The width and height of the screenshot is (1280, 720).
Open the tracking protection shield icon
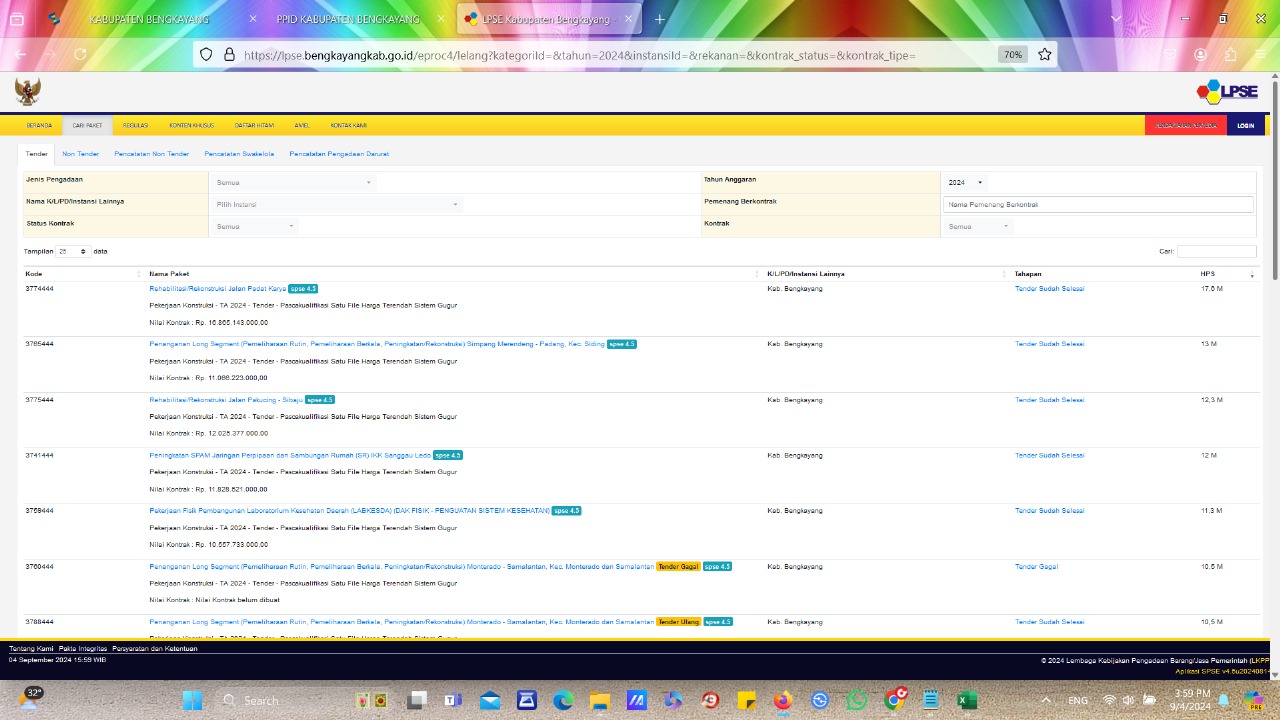coord(207,55)
